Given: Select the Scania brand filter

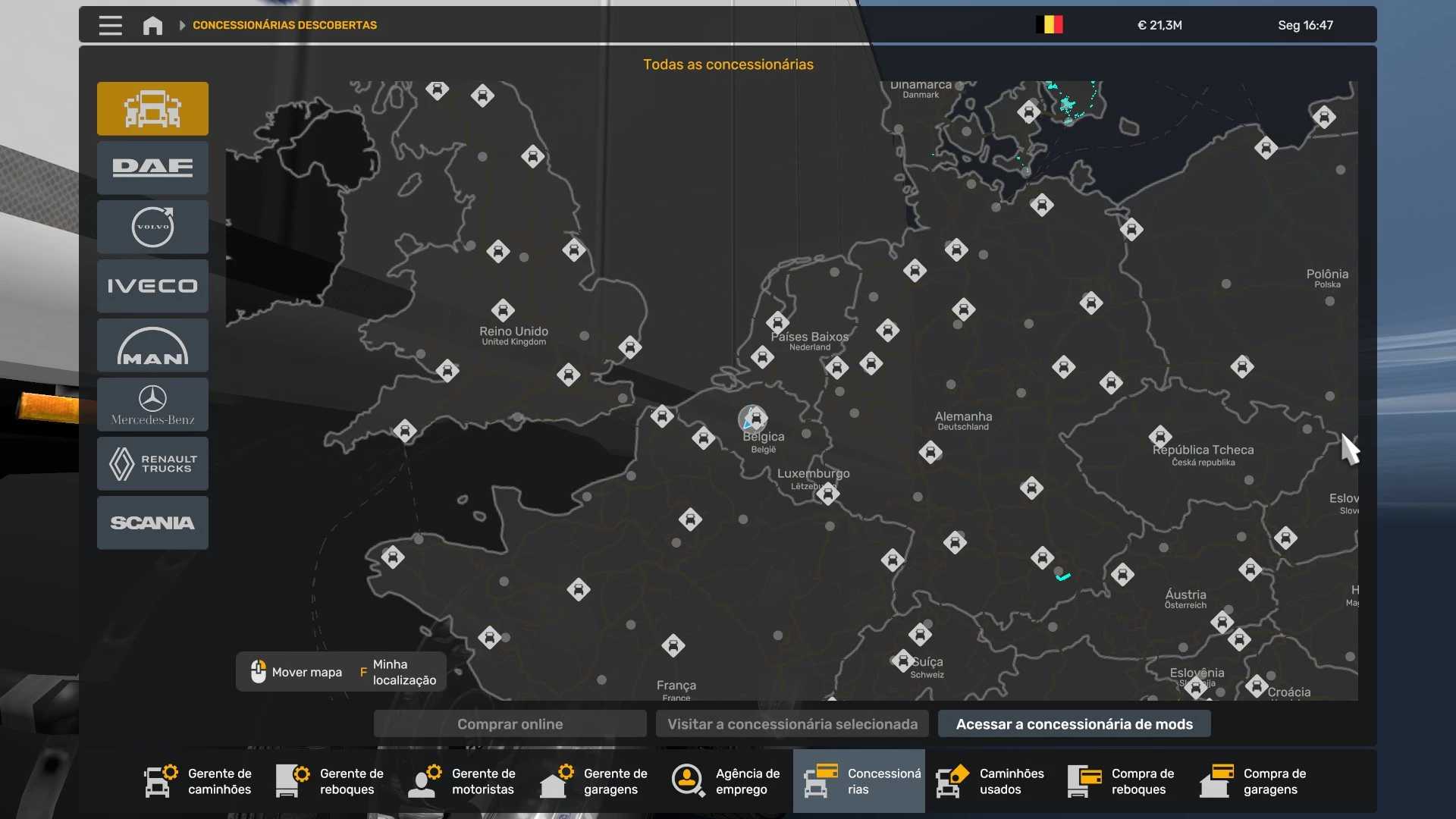Looking at the screenshot, I should click(152, 522).
